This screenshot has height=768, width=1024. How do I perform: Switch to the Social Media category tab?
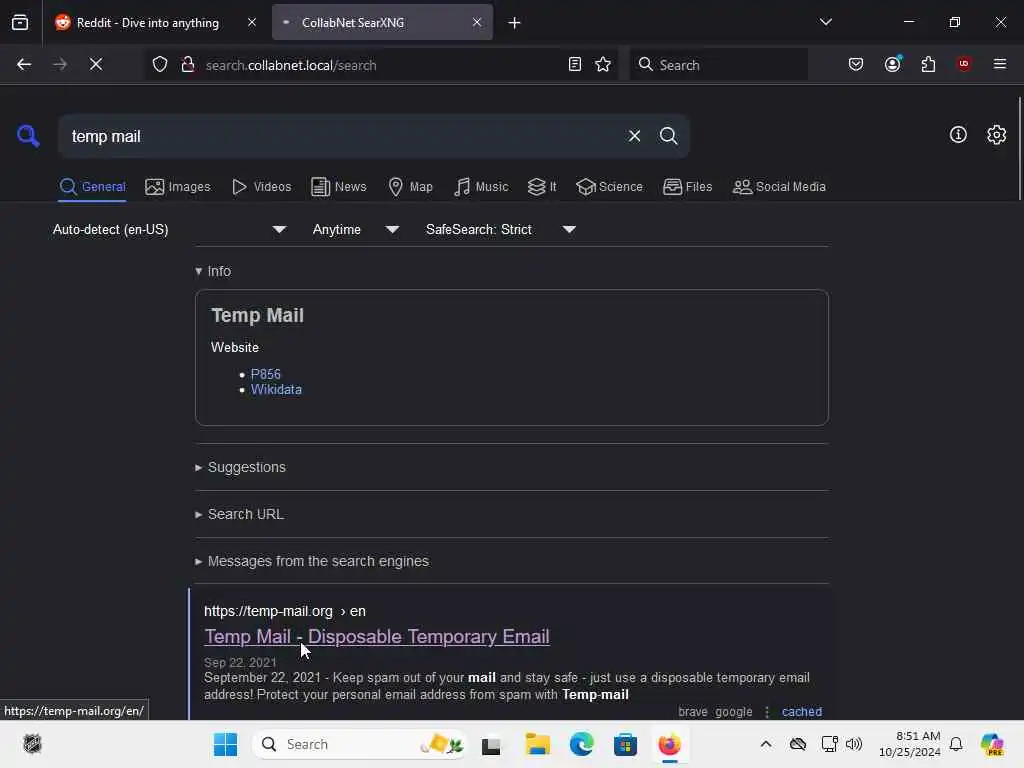(x=779, y=187)
